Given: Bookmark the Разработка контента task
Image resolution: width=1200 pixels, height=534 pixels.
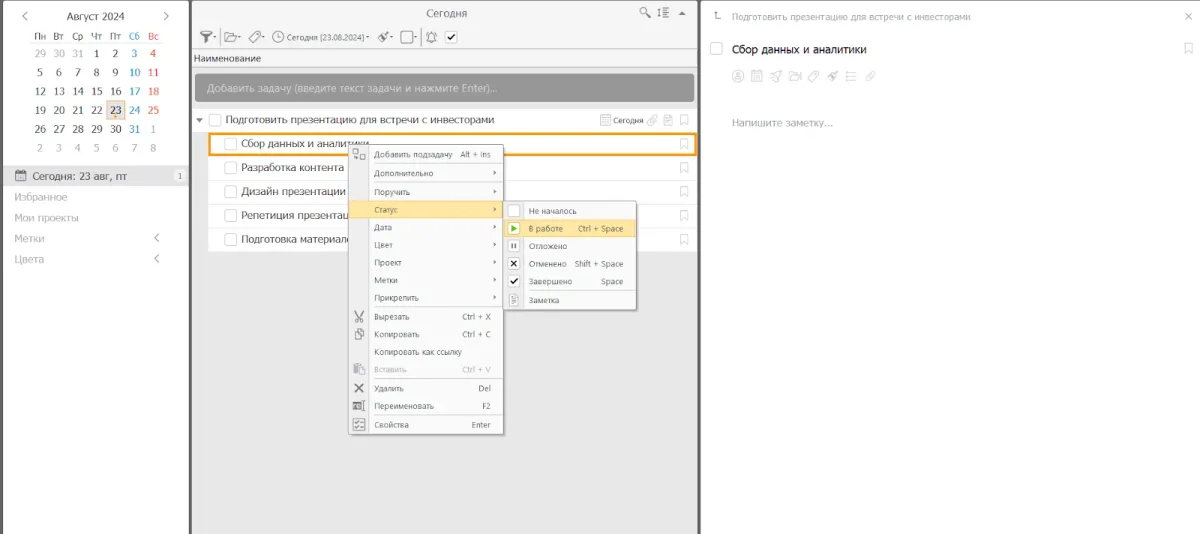Looking at the screenshot, I should 684,168.
